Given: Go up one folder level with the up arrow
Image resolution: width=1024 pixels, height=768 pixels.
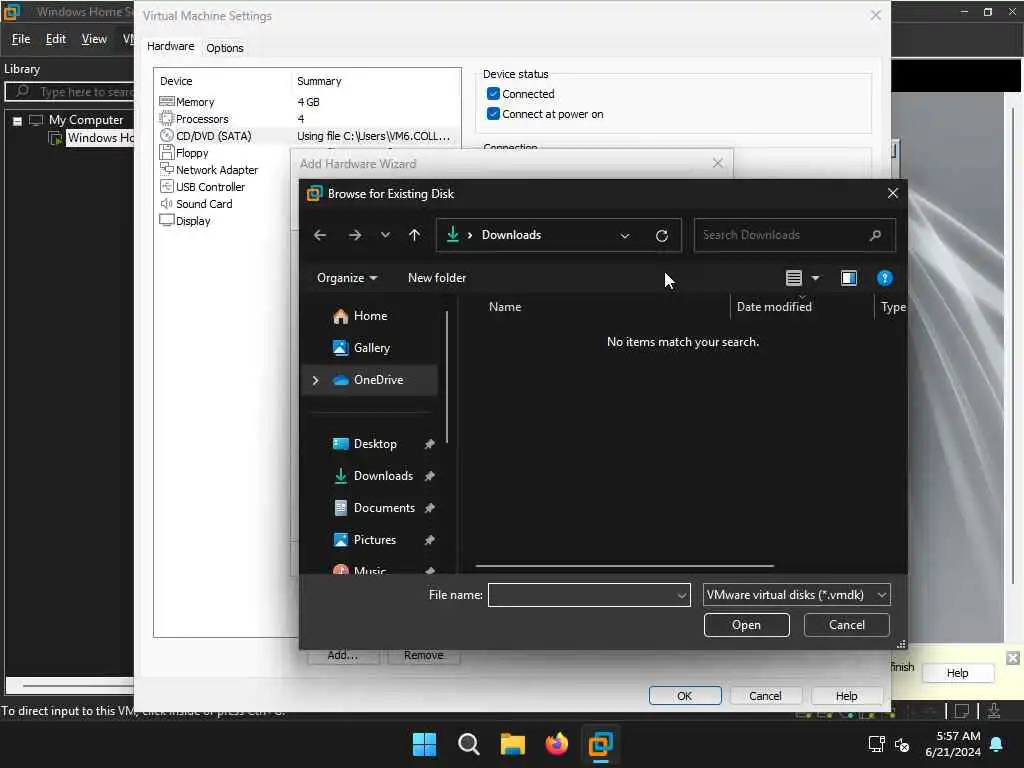Looking at the screenshot, I should [x=414, y=235].
